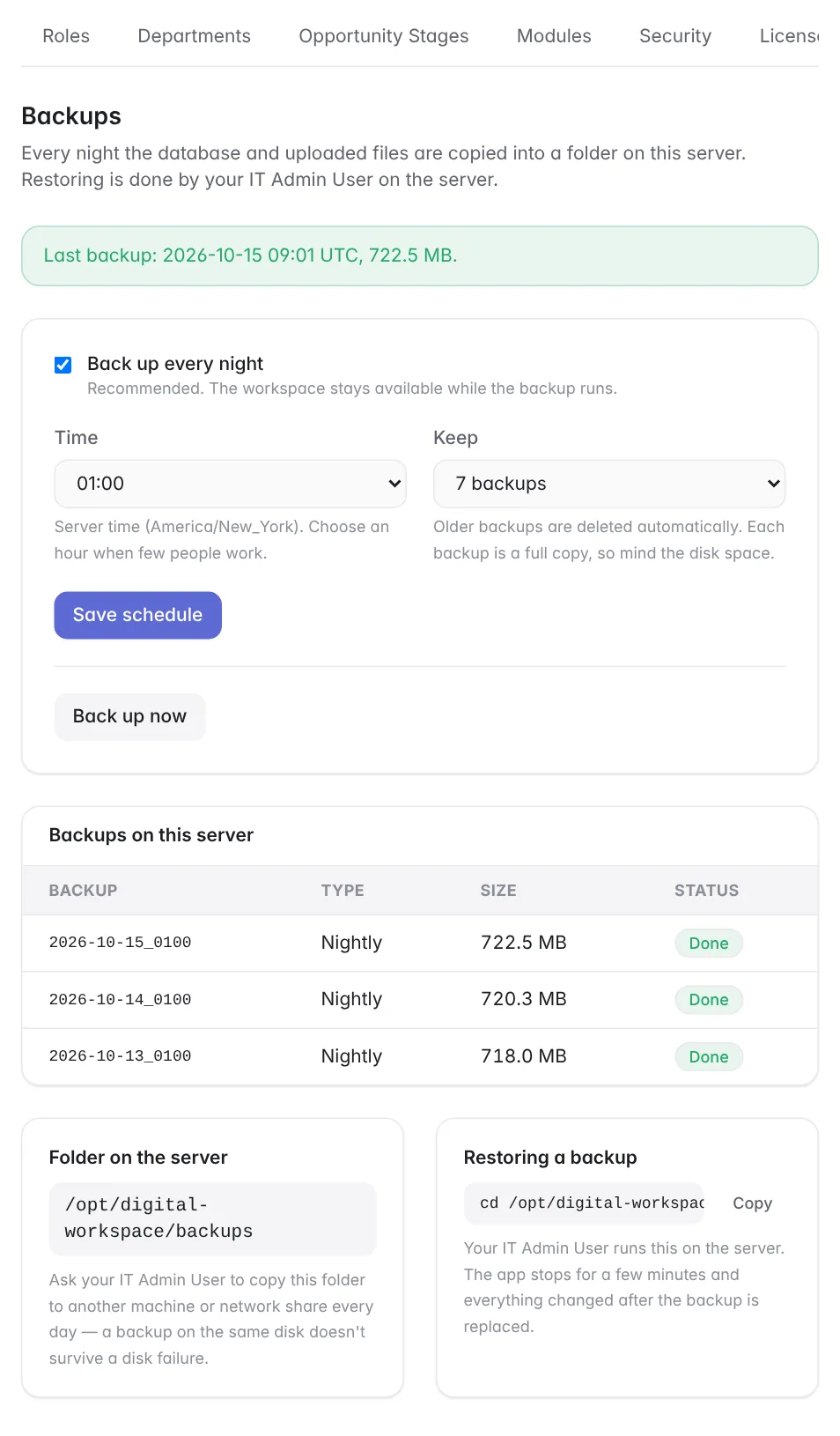This screenshot has height=1436, width=840.
Task: Switch to the Departments tab
Action: 194,36
